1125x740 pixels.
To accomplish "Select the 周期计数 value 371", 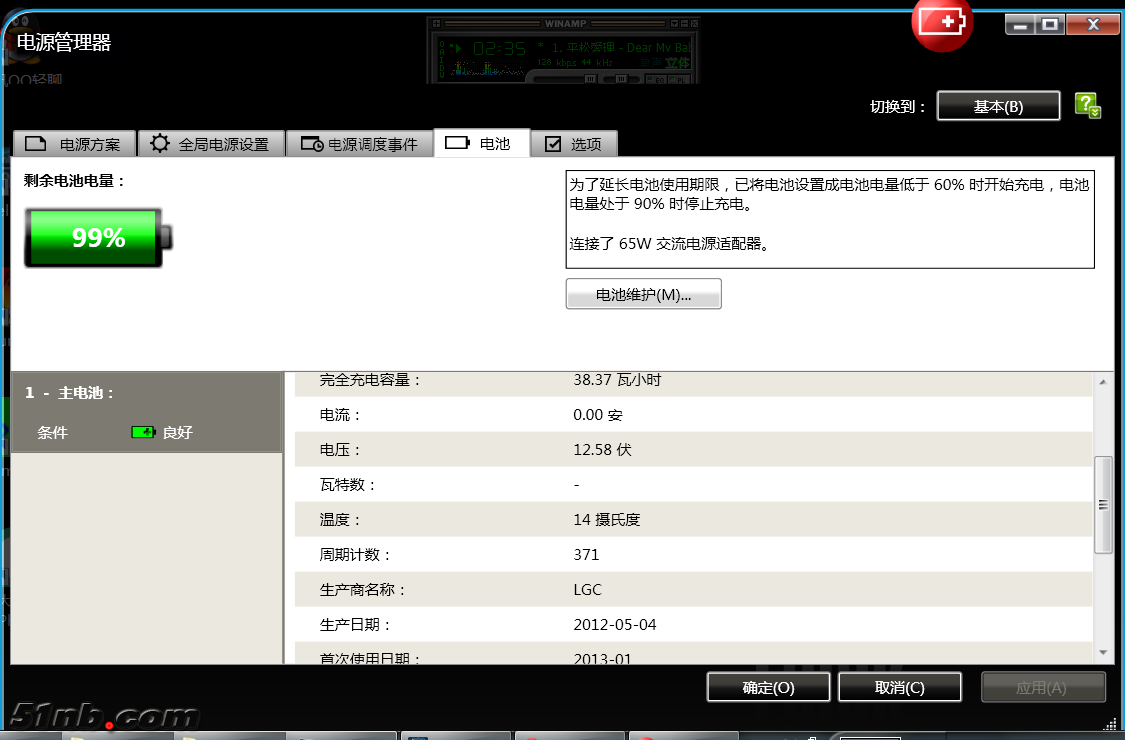I will (586, 554).
